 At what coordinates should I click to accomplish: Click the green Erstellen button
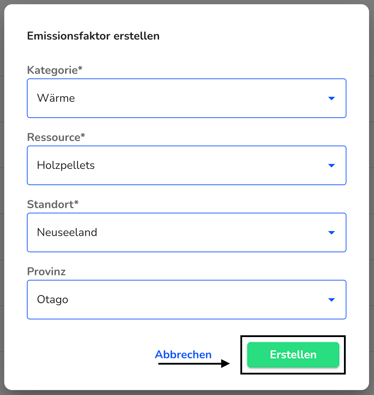click(x=293, y=355)
